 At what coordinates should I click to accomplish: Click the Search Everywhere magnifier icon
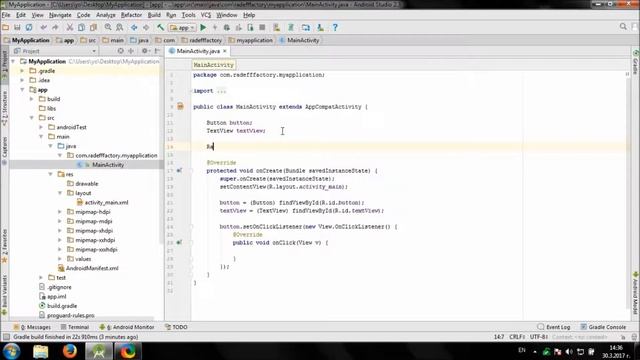click(623, 27)
